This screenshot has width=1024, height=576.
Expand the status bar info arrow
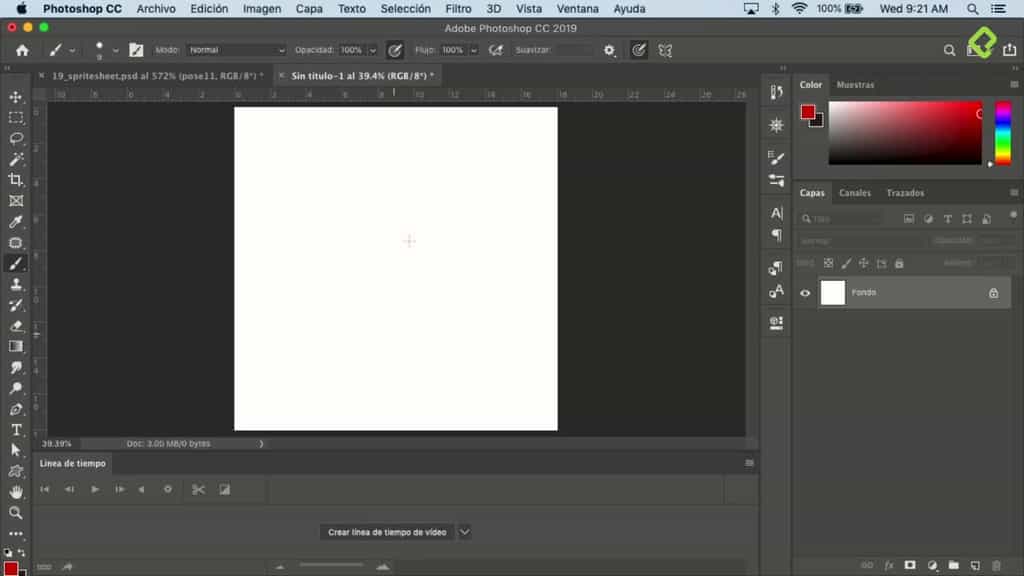tap(261, 444)
